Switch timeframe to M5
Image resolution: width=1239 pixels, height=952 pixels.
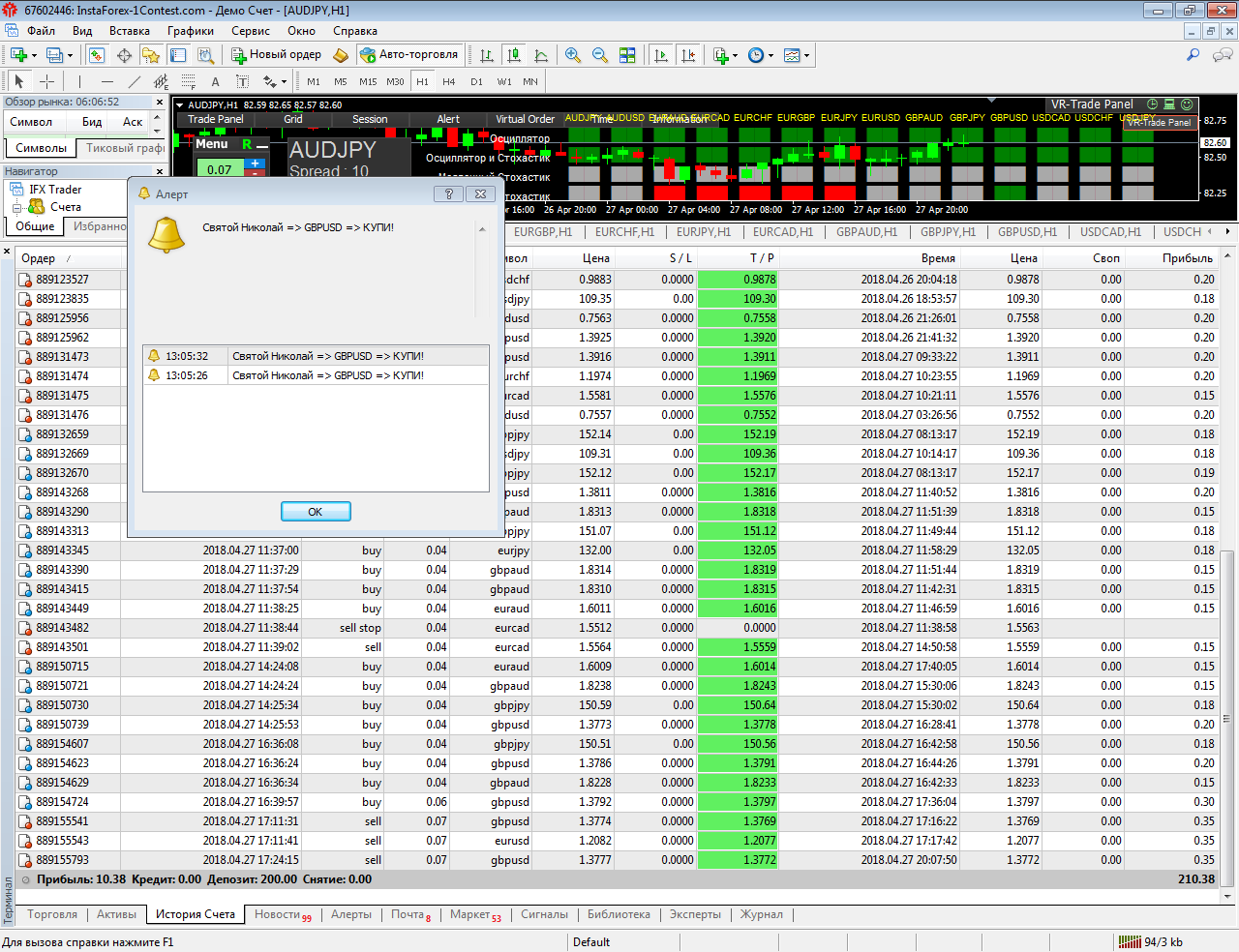(x=341, y=81)
